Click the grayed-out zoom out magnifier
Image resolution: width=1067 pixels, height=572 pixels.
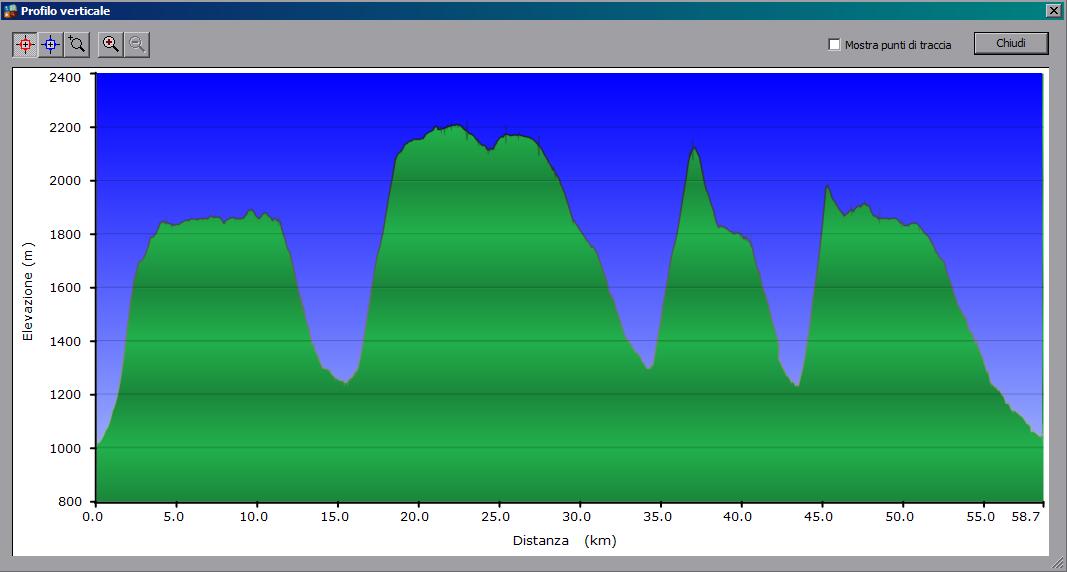pos(137,45)
